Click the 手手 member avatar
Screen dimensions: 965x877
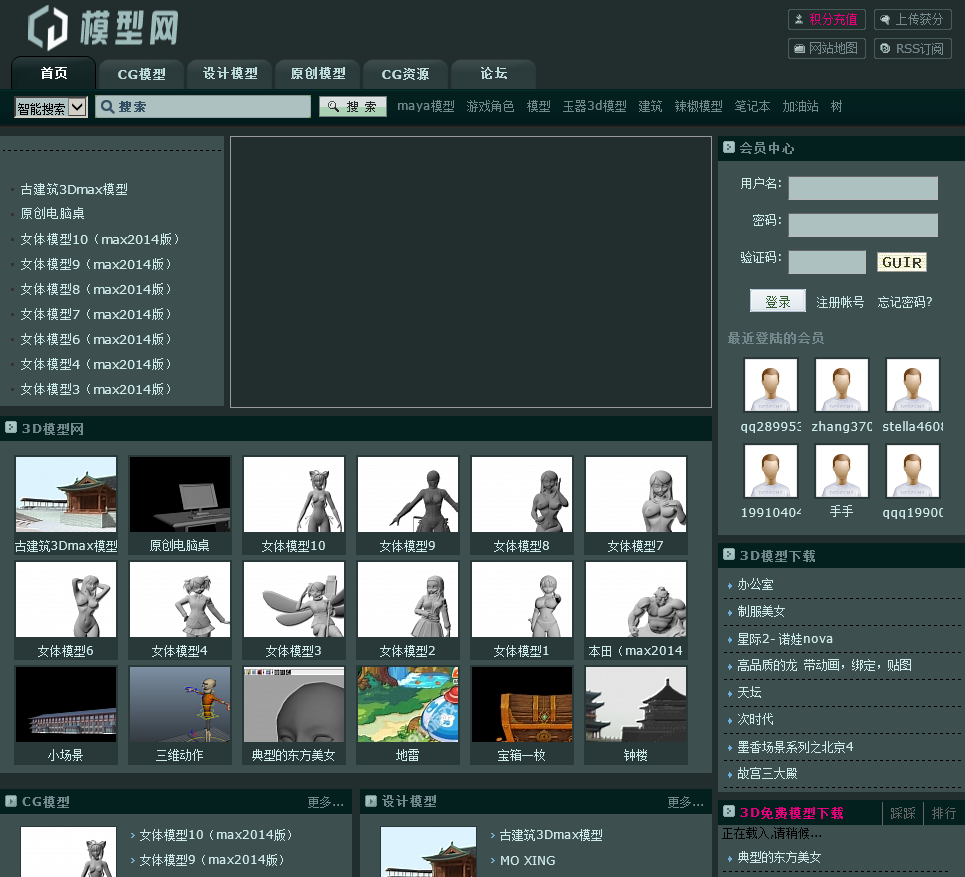click(x=841, y=471)
